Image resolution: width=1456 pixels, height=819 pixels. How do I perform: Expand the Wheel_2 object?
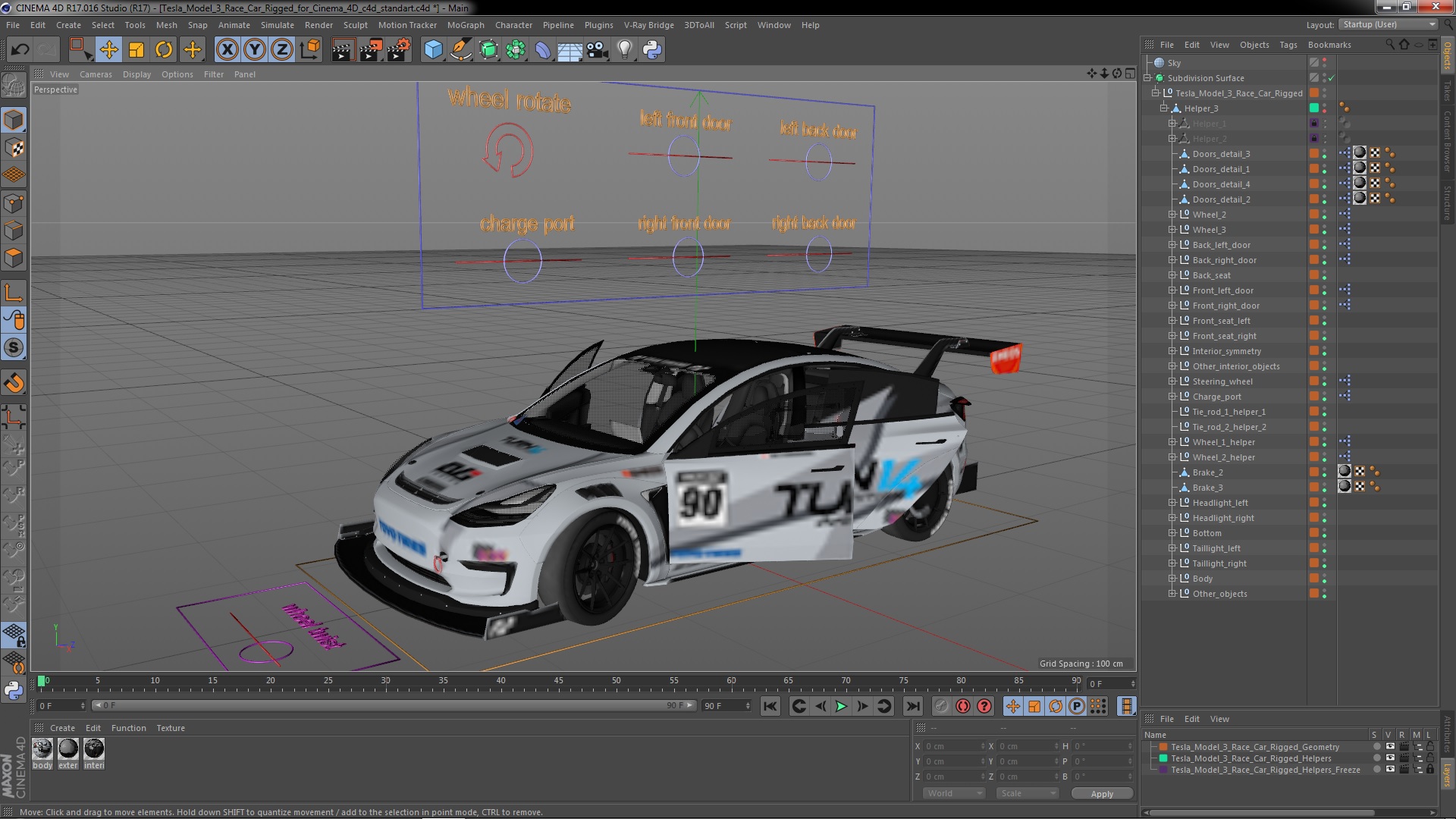(x=1172, y=215)
